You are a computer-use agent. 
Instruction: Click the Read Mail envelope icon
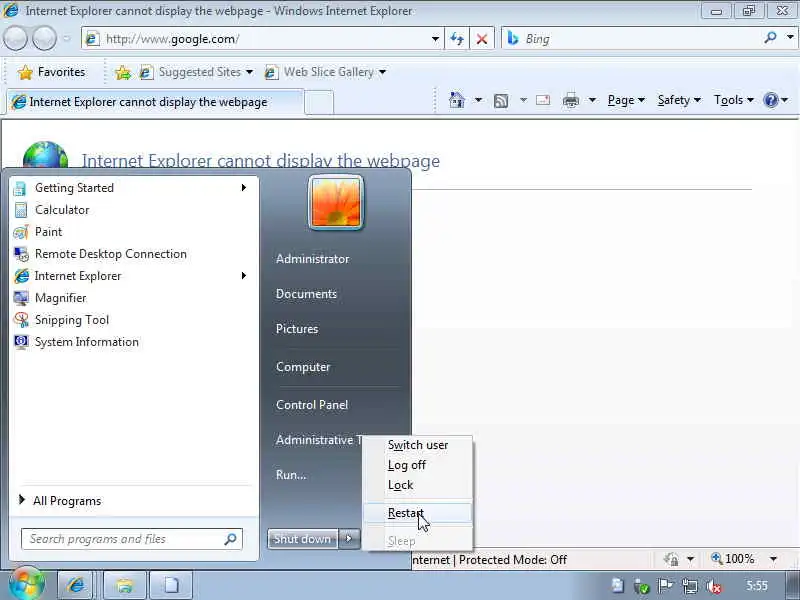(x=543, y=100)
